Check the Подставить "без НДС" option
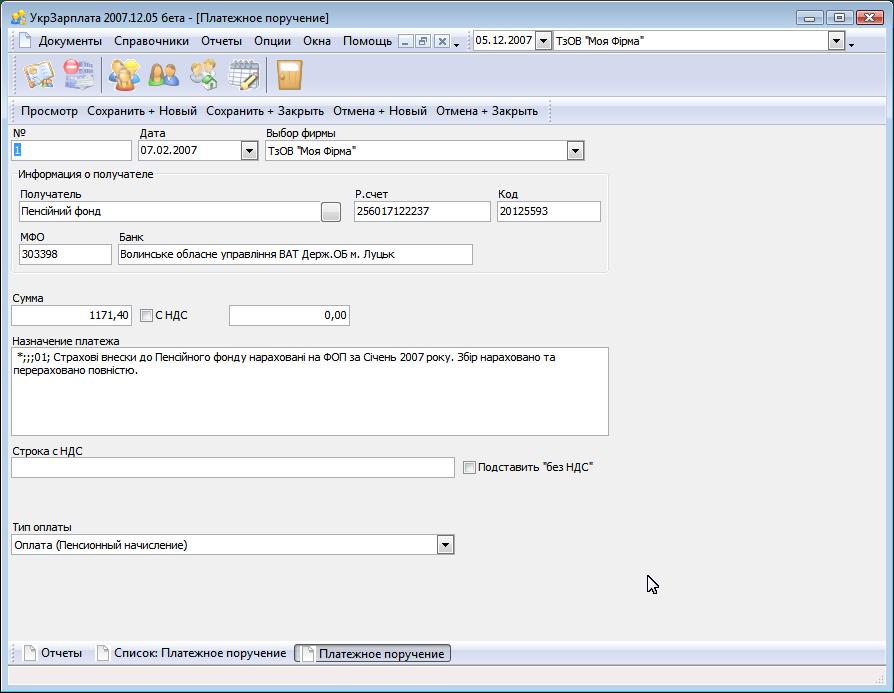 (x=470, y=467)
